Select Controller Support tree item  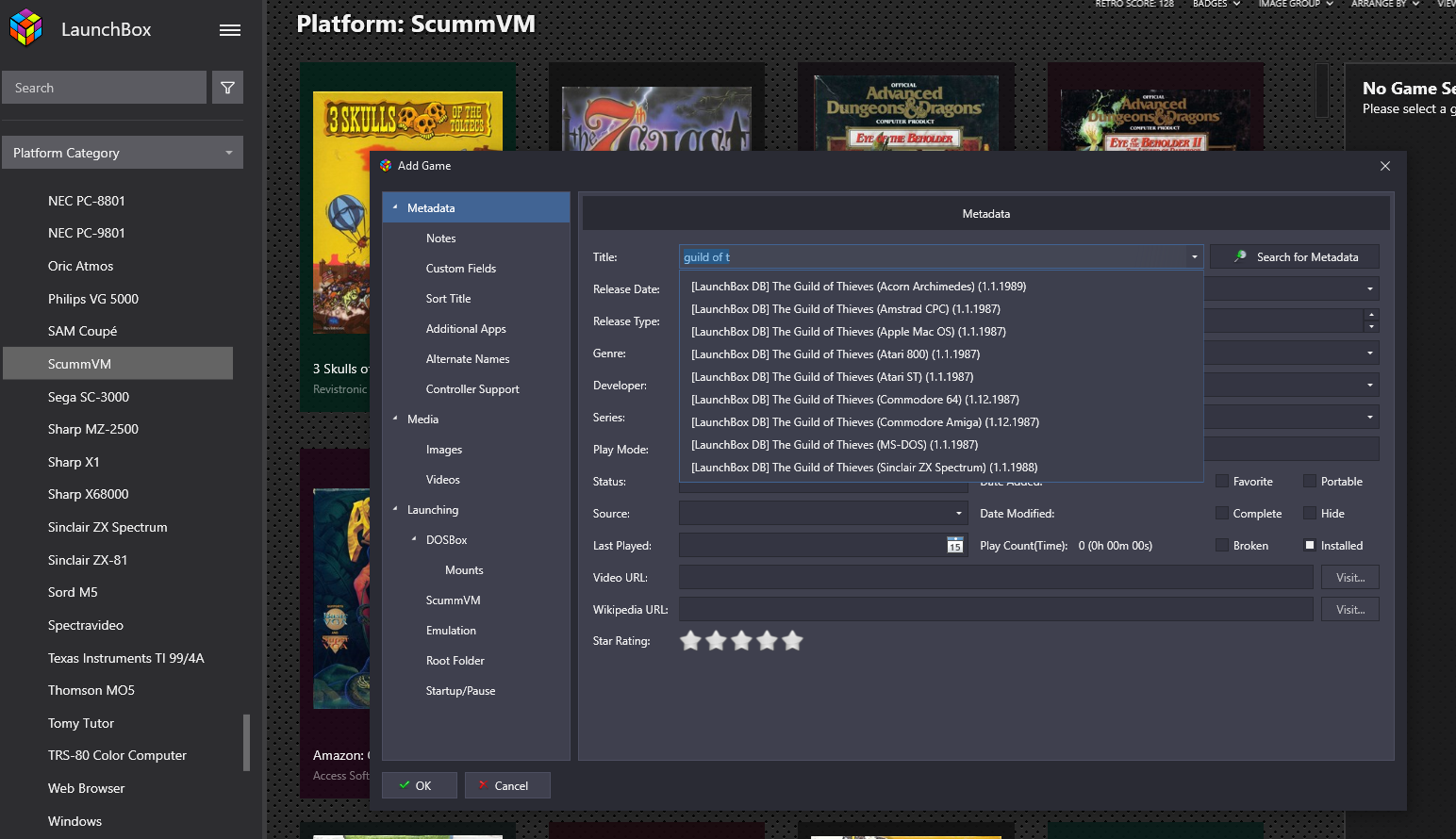(472, 389)
